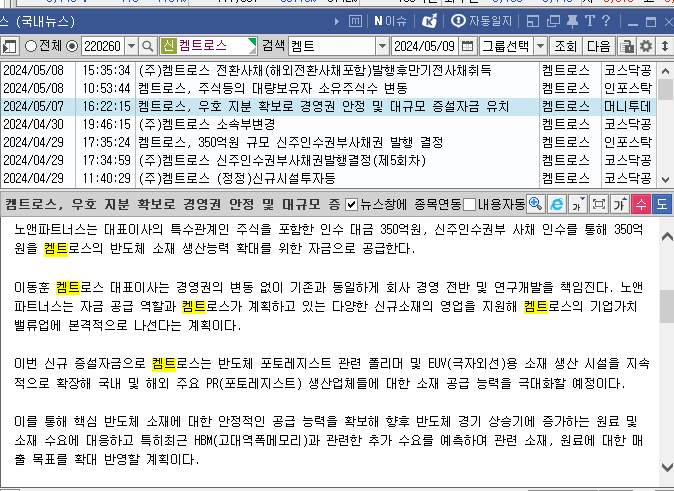This screenshot has width=674, height=491.
Task: Click the window layout icon beside 자동일지
Action: tap(533, 21)
